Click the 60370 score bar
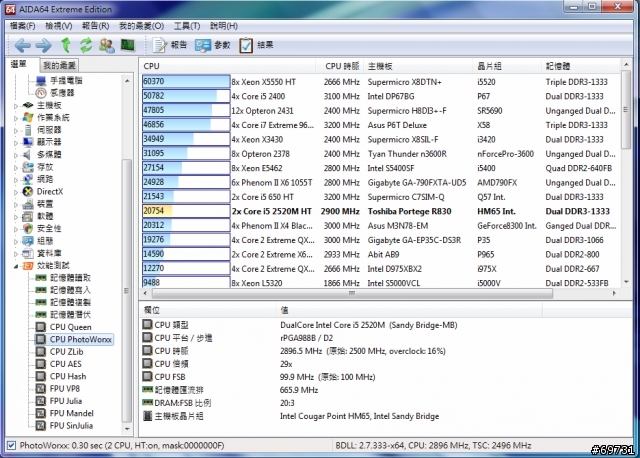This screenshot has height=458, width=640. 186,81
